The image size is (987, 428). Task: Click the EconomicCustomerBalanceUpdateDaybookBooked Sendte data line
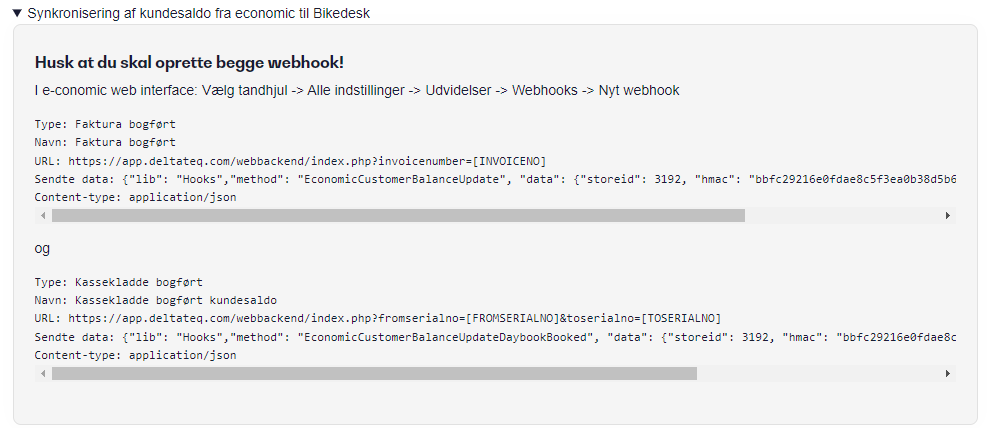point(495,337)
